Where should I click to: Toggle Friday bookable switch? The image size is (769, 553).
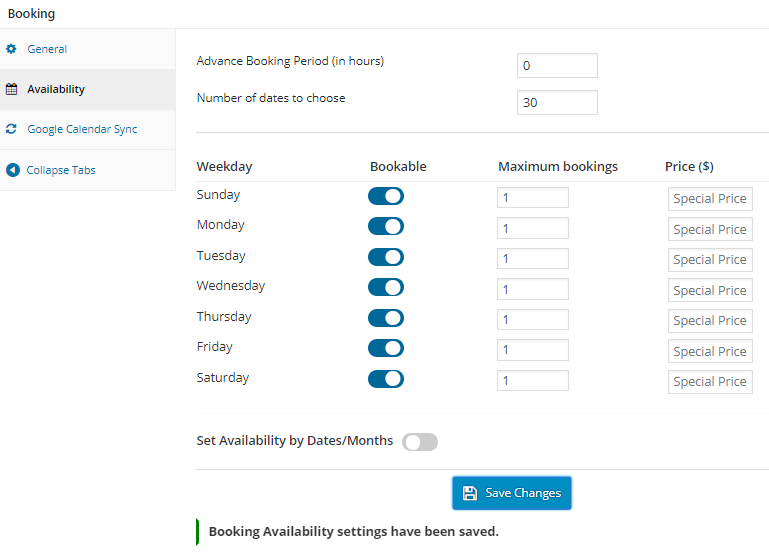click(386, 348)
